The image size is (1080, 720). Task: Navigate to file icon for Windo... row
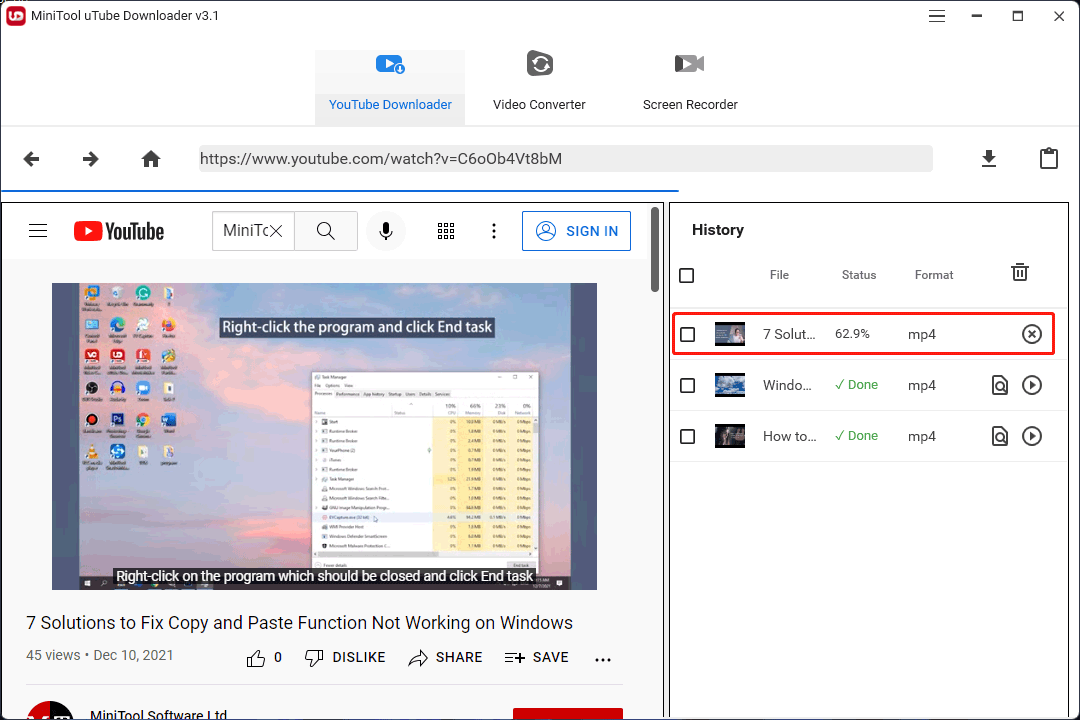click(999, 385)
